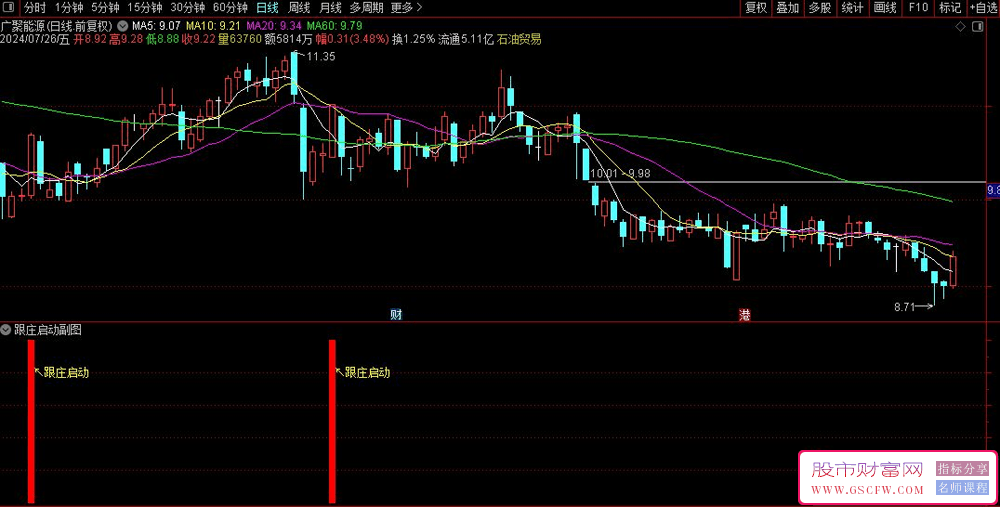Open the dropdown beside 跟庄启动副图
This screenshot has height=507, width=1000.
pos(6,330)
